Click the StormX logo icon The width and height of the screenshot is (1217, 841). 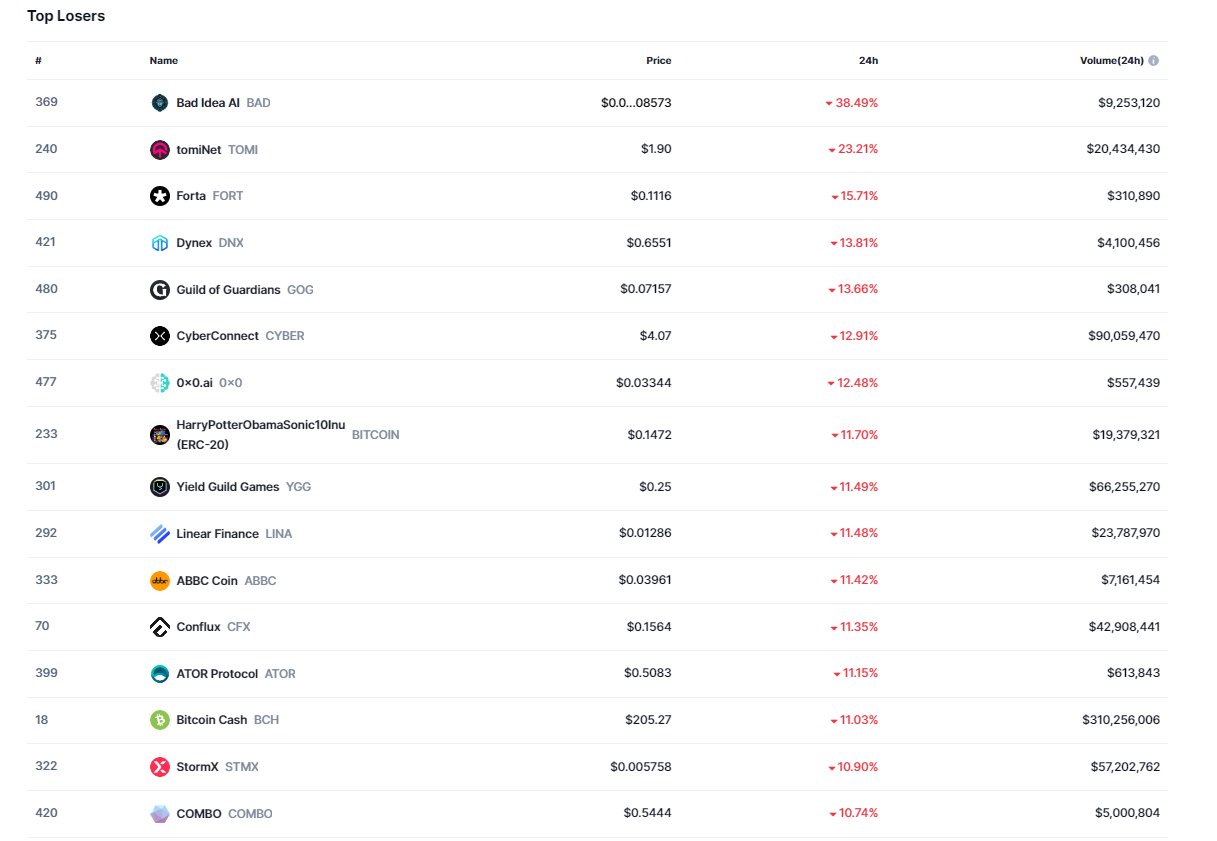[x=160, y=767]
